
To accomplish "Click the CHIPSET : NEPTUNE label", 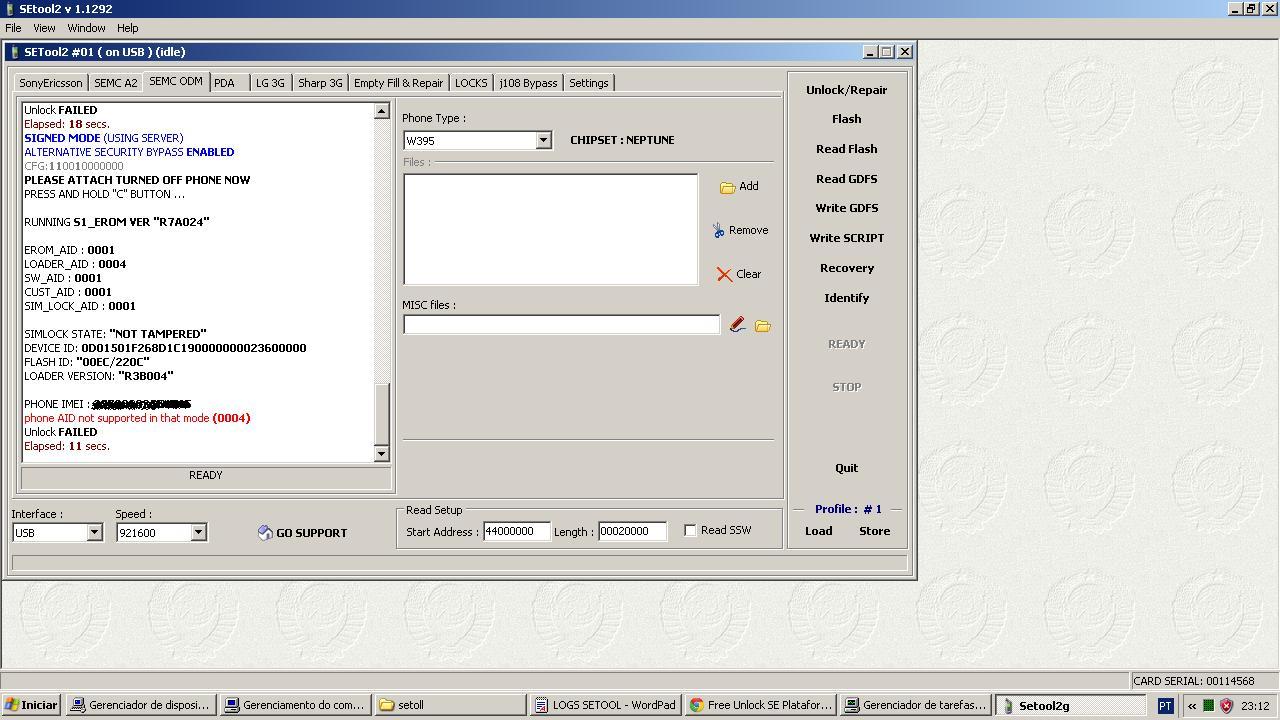I will [622, 140].
